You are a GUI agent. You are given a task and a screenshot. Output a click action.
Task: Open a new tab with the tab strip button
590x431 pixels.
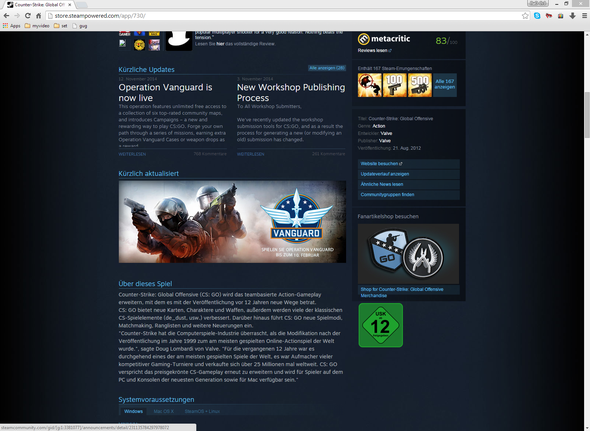pos(82,5)
